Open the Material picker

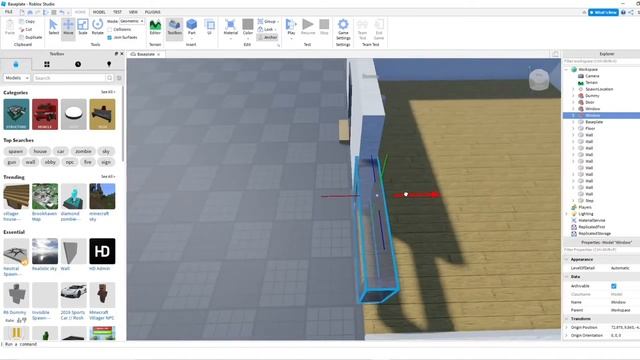point(231,27)
